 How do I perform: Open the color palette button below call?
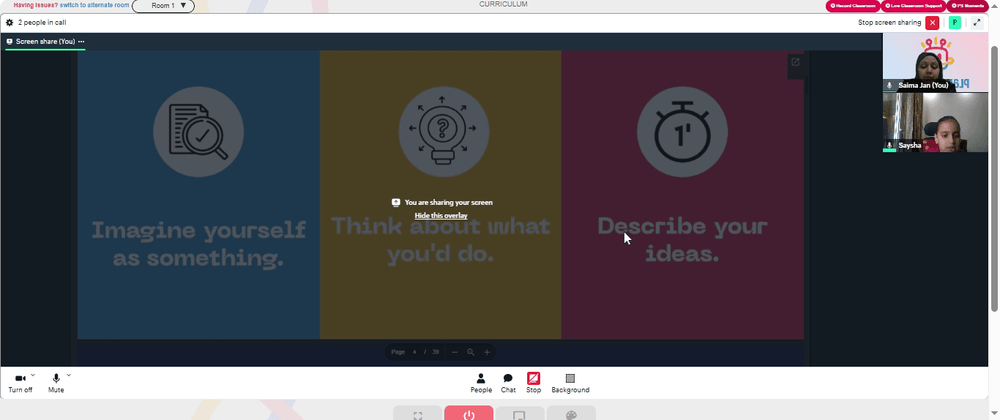tap(571, 414)
